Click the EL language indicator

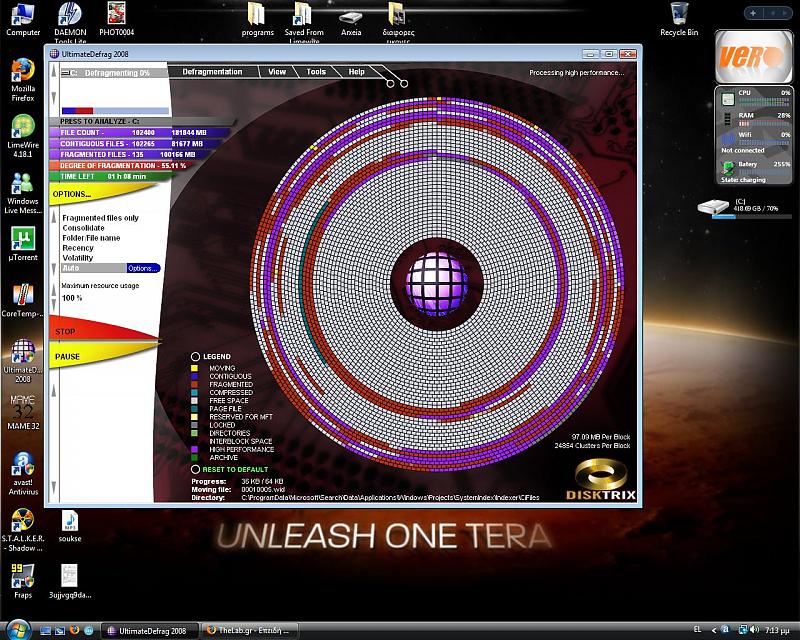point(697,630)
